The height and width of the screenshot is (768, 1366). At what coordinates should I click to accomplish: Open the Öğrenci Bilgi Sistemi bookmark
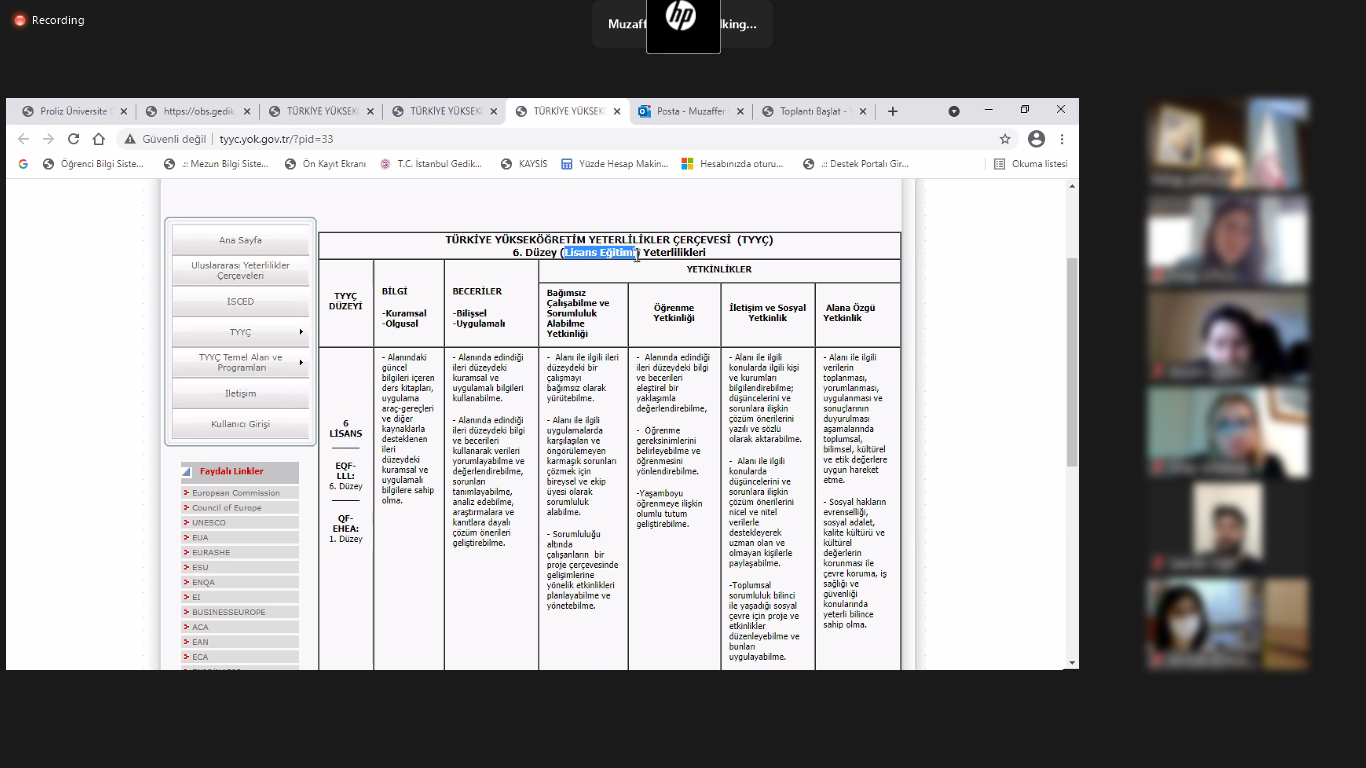(x=93, y=164)
